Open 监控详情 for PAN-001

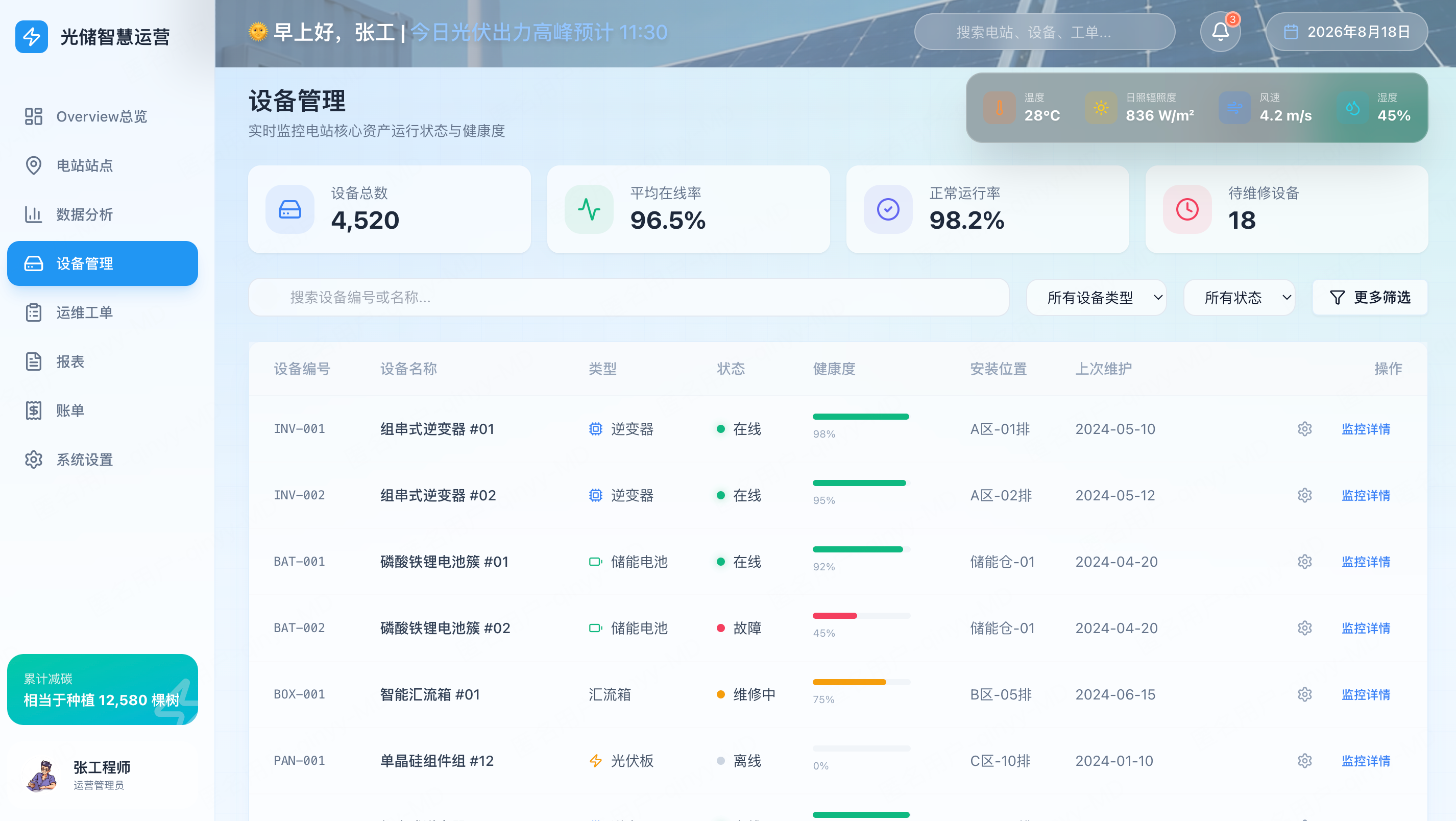point(1366,761)
